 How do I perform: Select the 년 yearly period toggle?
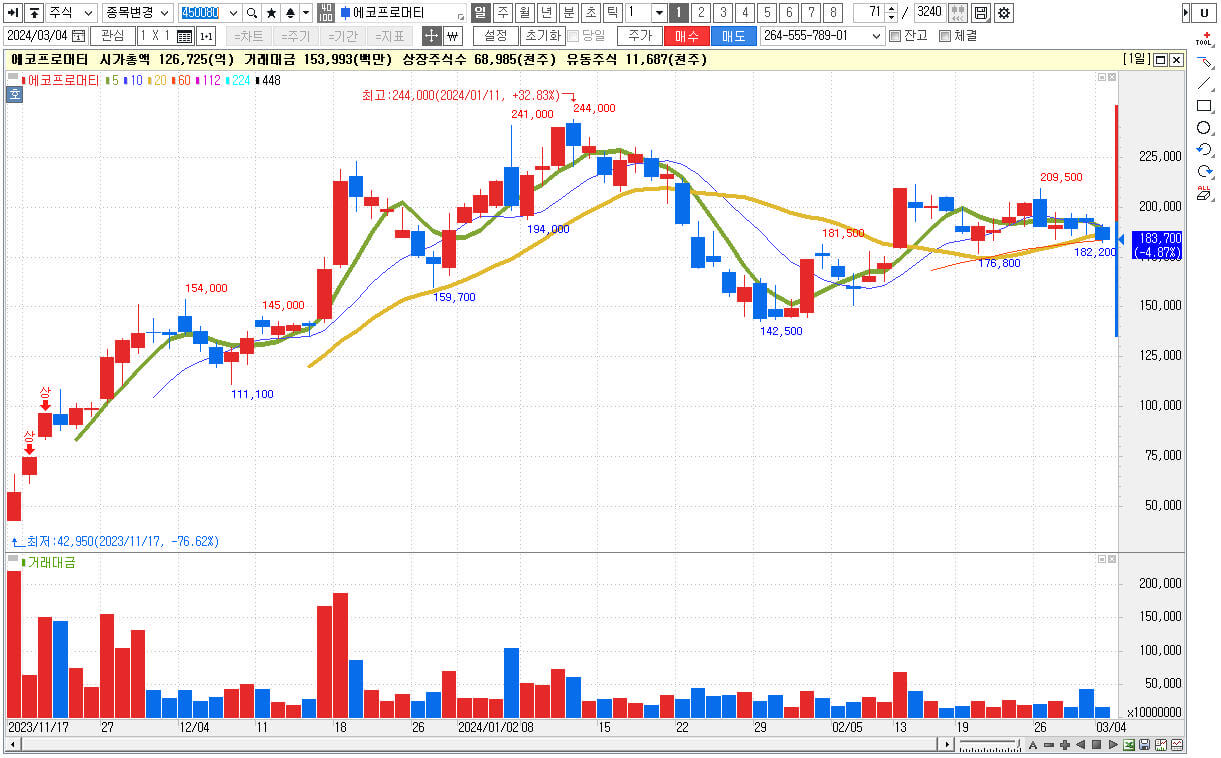click(546, 13)
